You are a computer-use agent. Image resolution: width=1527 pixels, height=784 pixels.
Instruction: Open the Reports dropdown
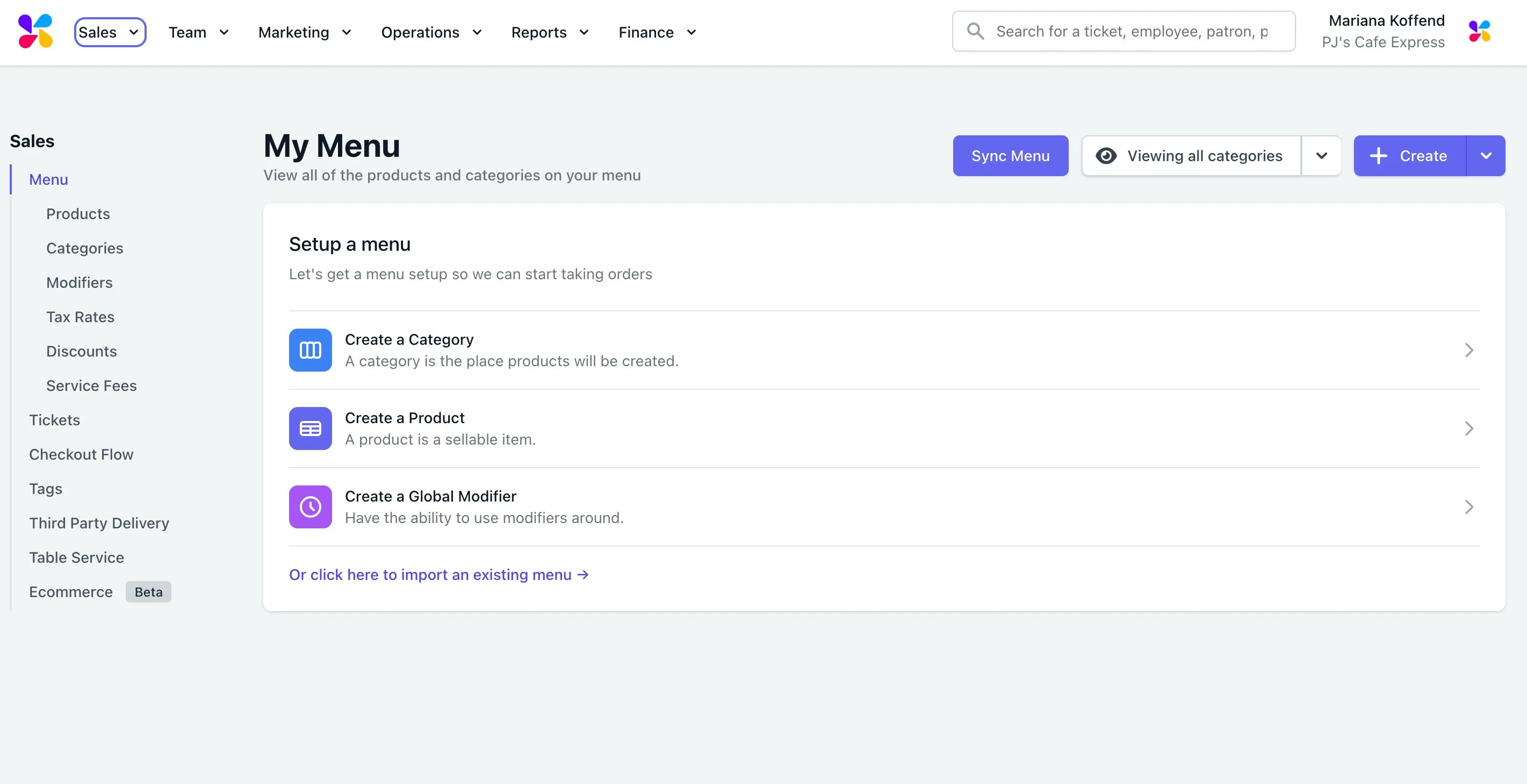[550, 32]
